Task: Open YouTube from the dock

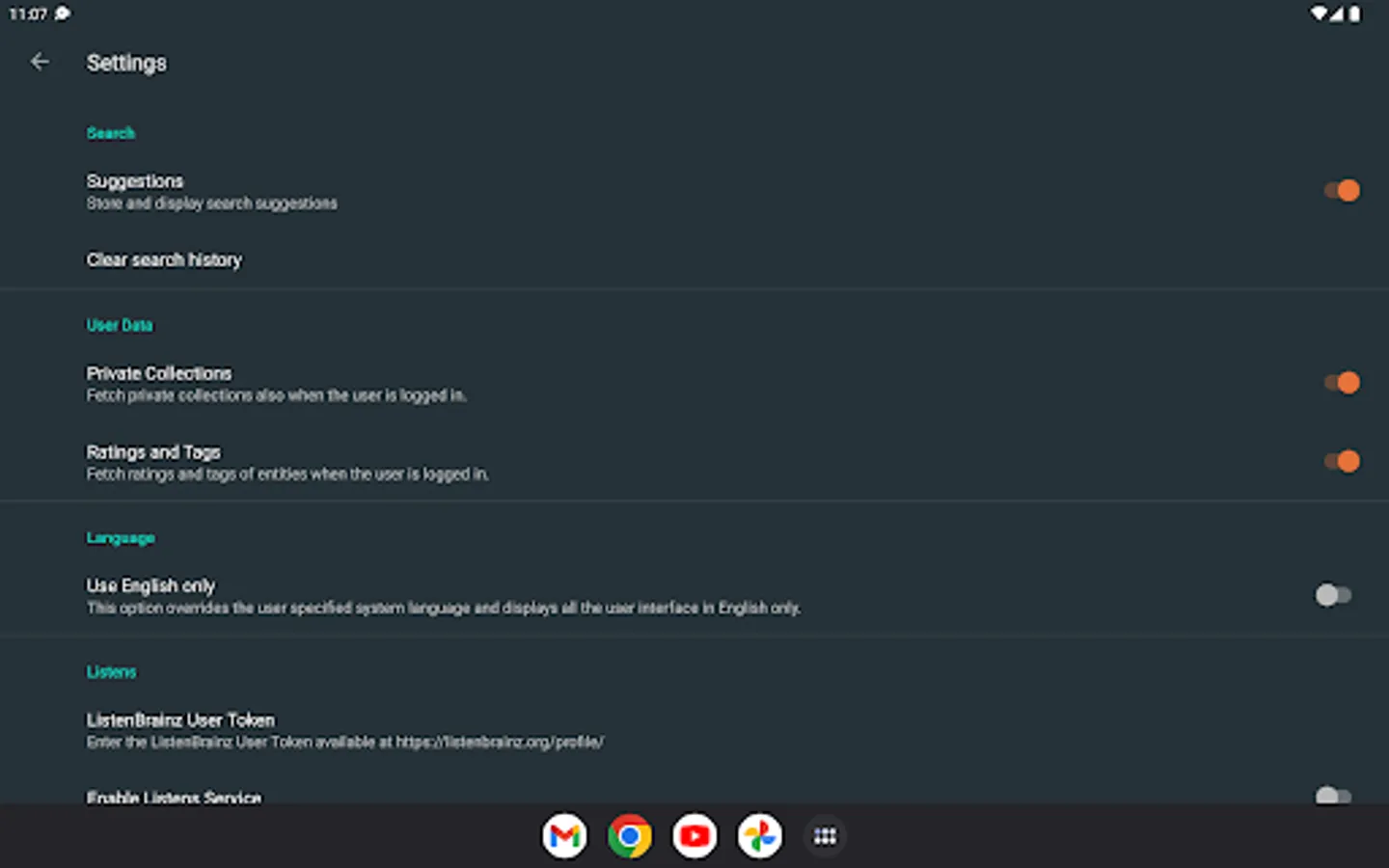Action: point(694,836)
